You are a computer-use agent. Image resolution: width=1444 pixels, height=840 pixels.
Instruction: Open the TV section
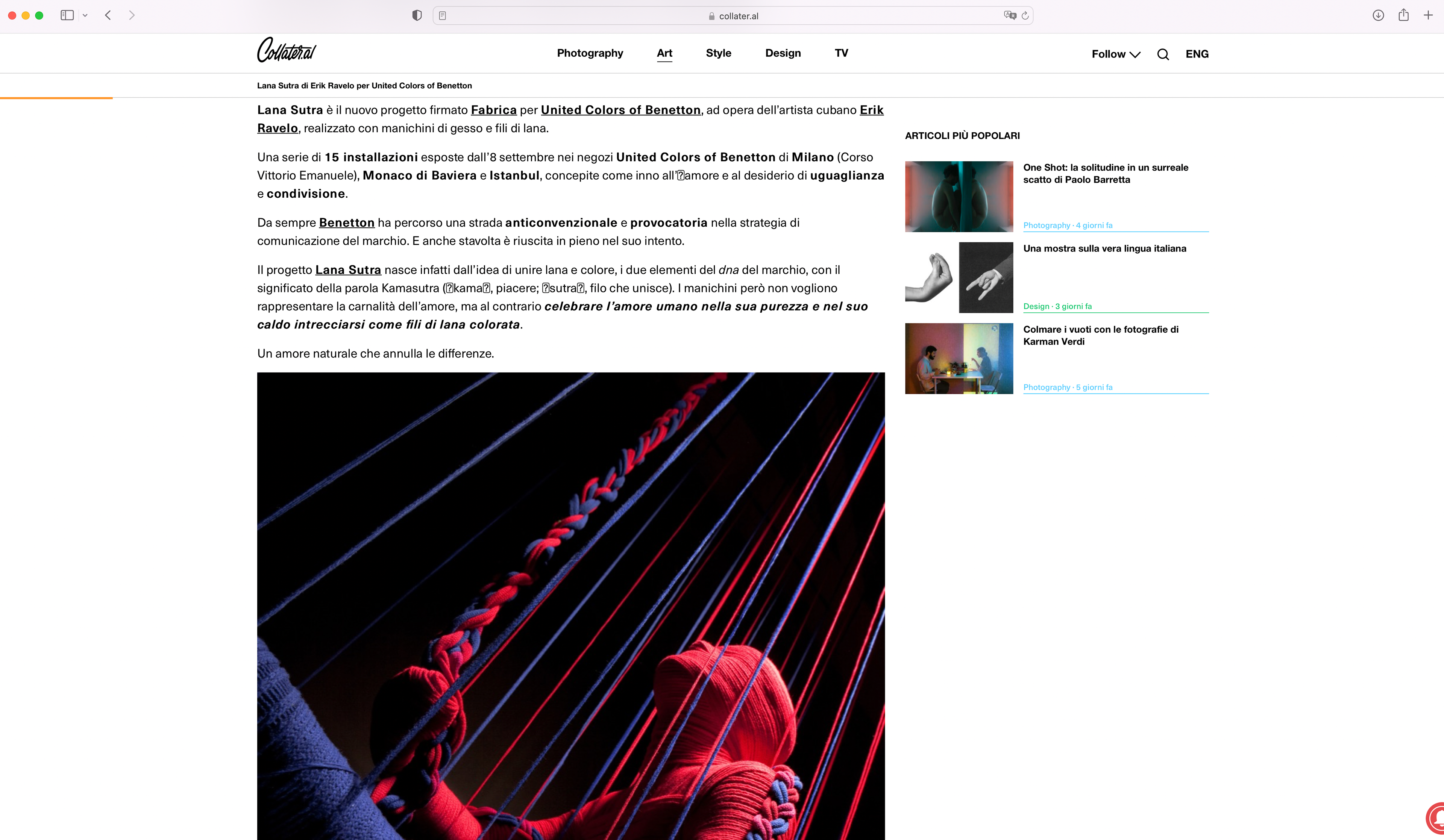[x=841, y=53]
